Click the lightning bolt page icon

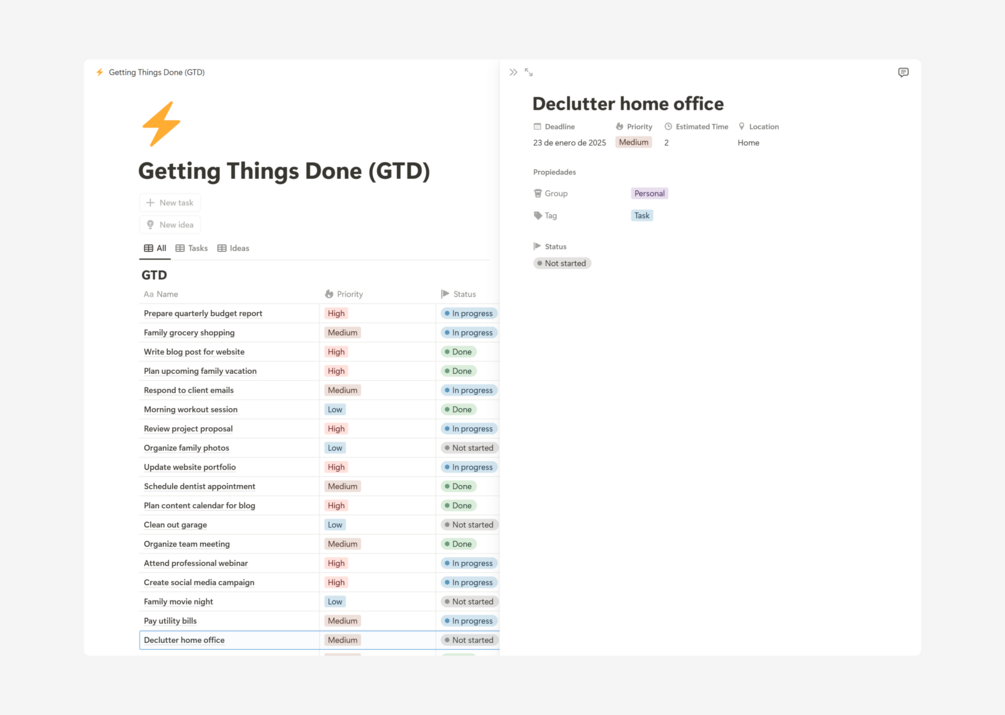point(161,124)
